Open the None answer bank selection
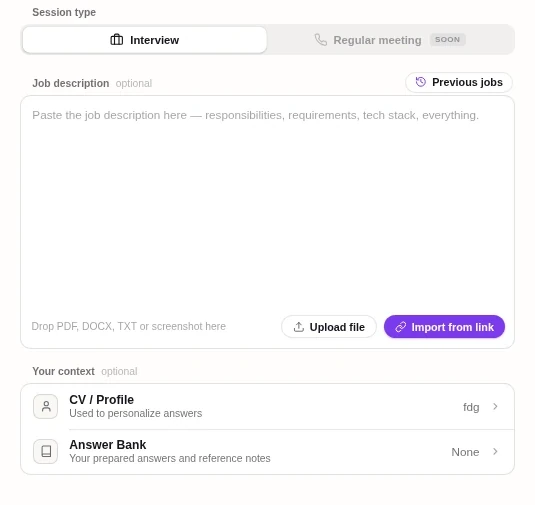The image size is (535, 505). (x=465, y=452)
